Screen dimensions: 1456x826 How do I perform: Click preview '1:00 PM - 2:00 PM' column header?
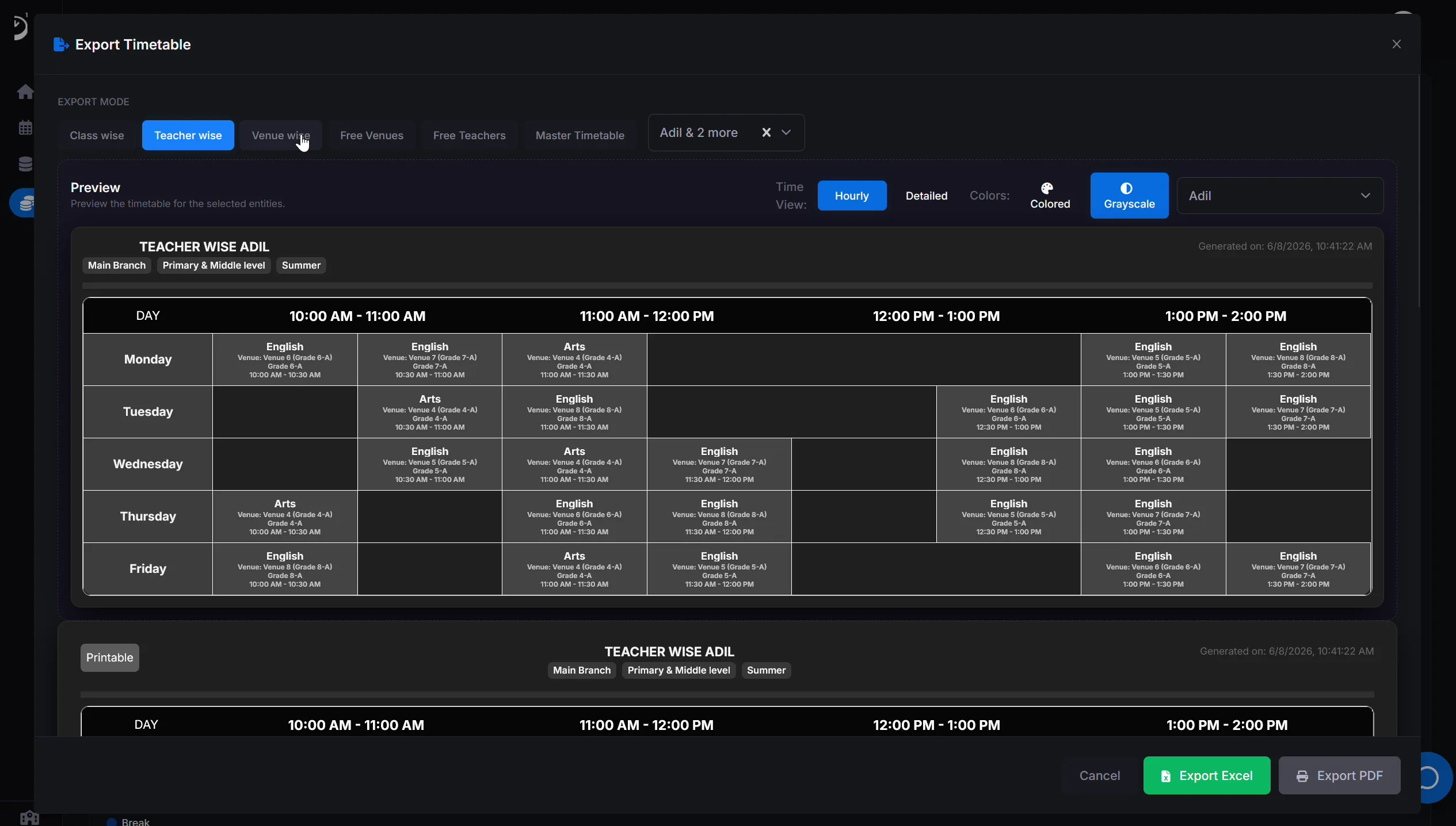[x=1226, y=316]
